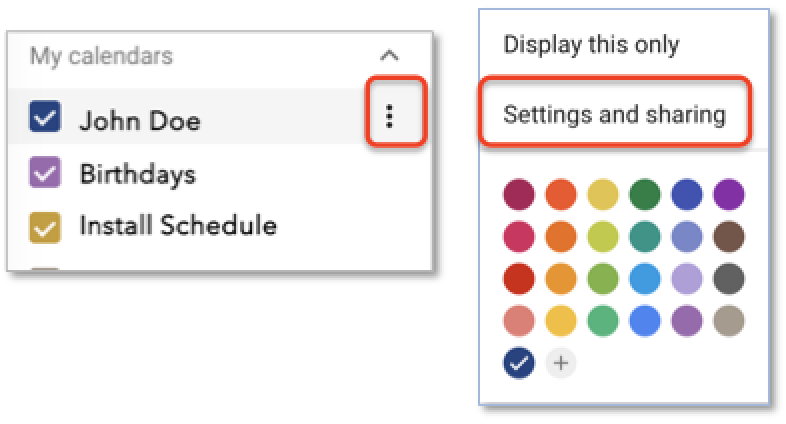This screenshot has height=424, width=786.
Task: Collapse the My calendars section
Action: 389,55
